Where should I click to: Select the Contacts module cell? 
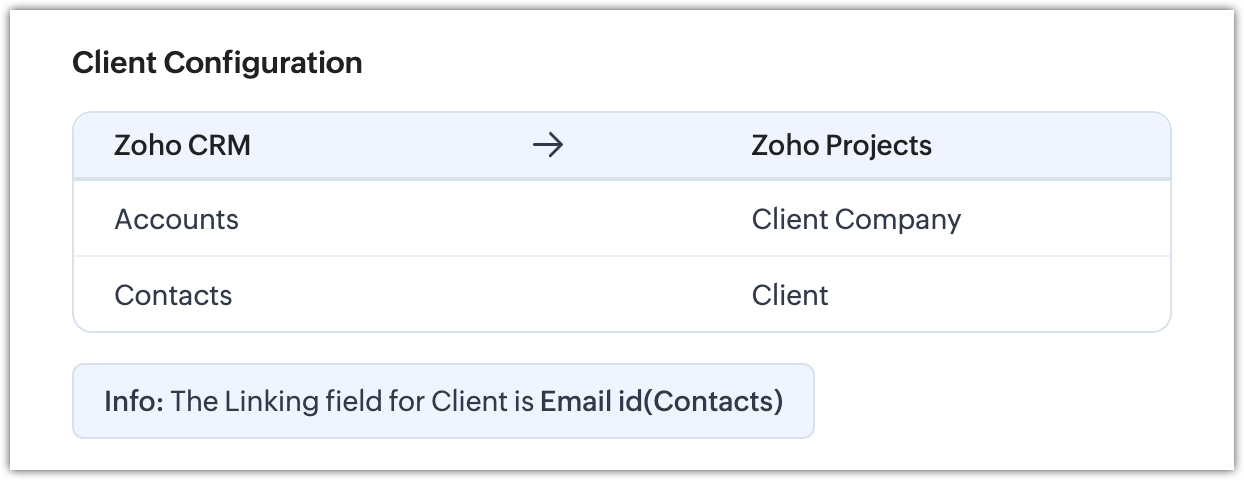pos(173,295)
